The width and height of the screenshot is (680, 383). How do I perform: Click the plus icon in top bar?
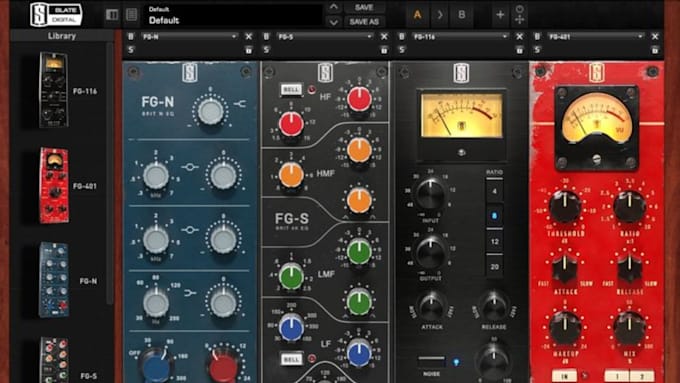click(x=500, y=15)
